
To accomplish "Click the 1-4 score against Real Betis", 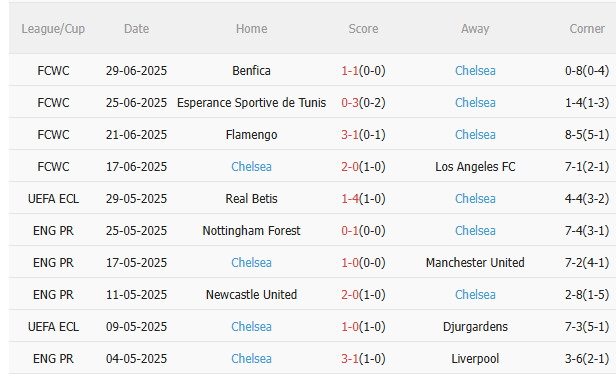I will point(350,199).
